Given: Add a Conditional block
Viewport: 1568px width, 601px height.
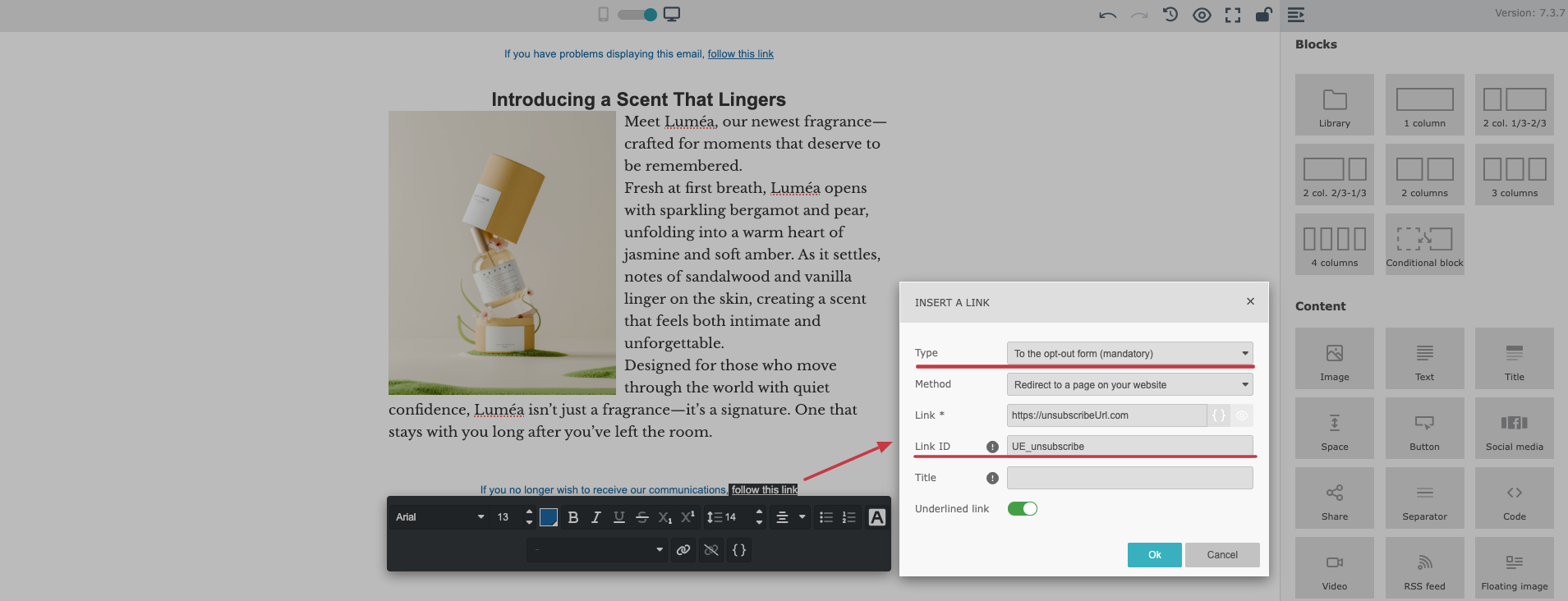Looking at the screenshot, I should pyautogui.click(x=1425, y=244).
